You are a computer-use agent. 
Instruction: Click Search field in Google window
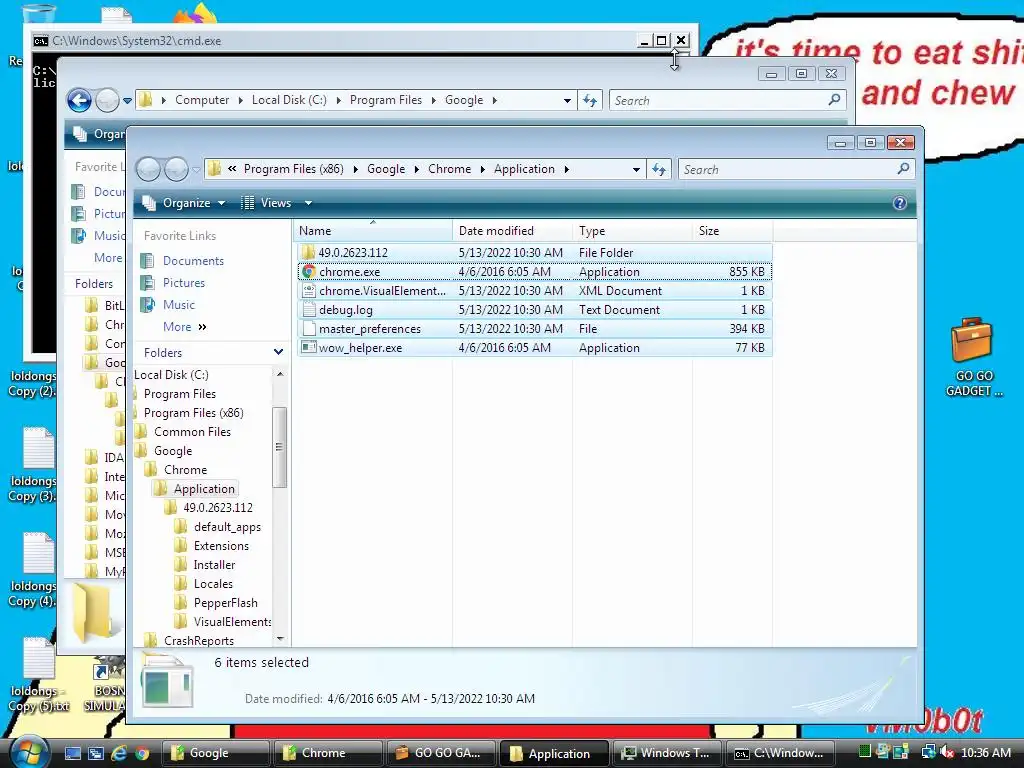[717, 101]
